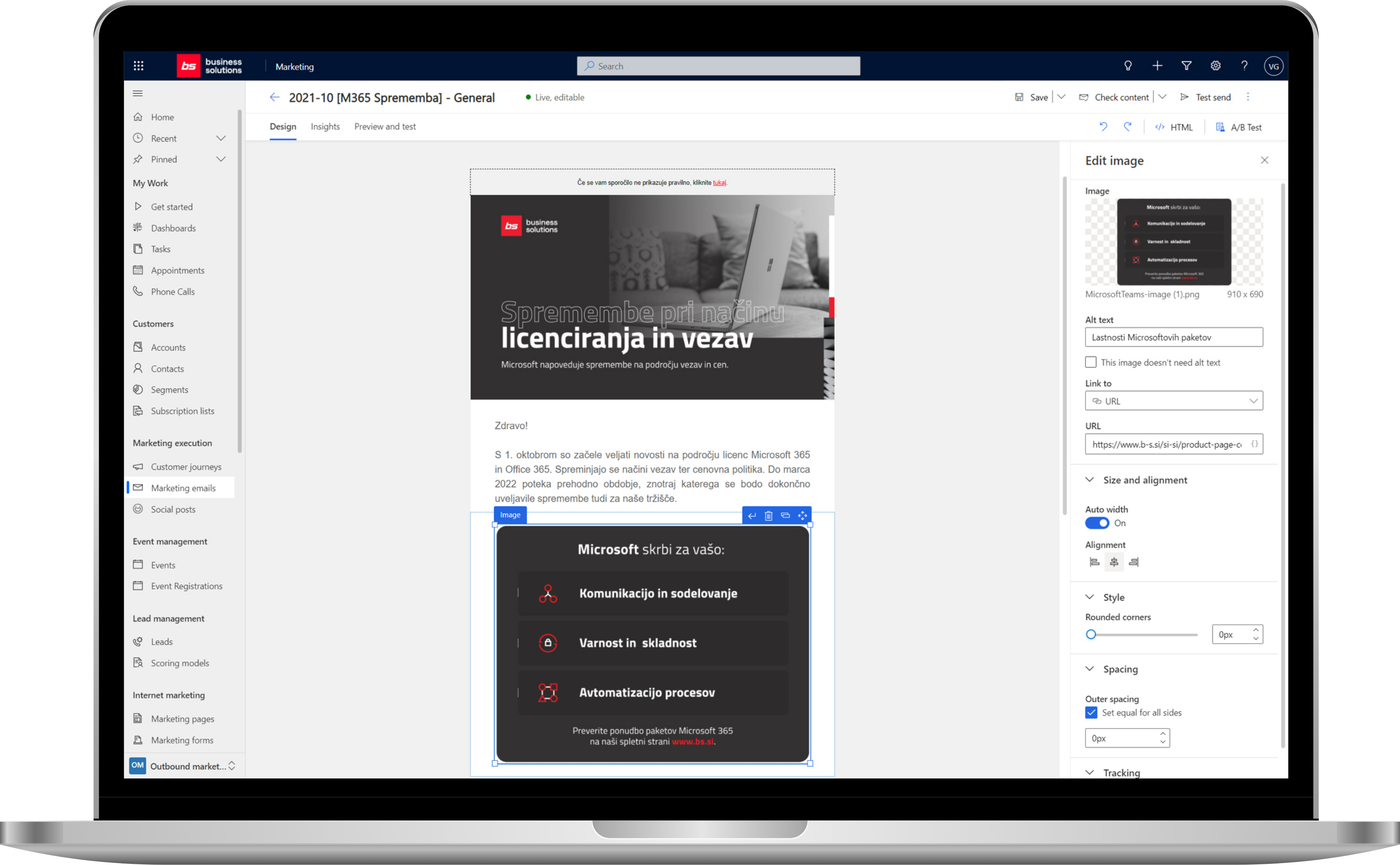Image resolution: width=1400 pixels, height=865 pixels.
Task: Delete the selected image with trash icon
Action: click(769, 516)
